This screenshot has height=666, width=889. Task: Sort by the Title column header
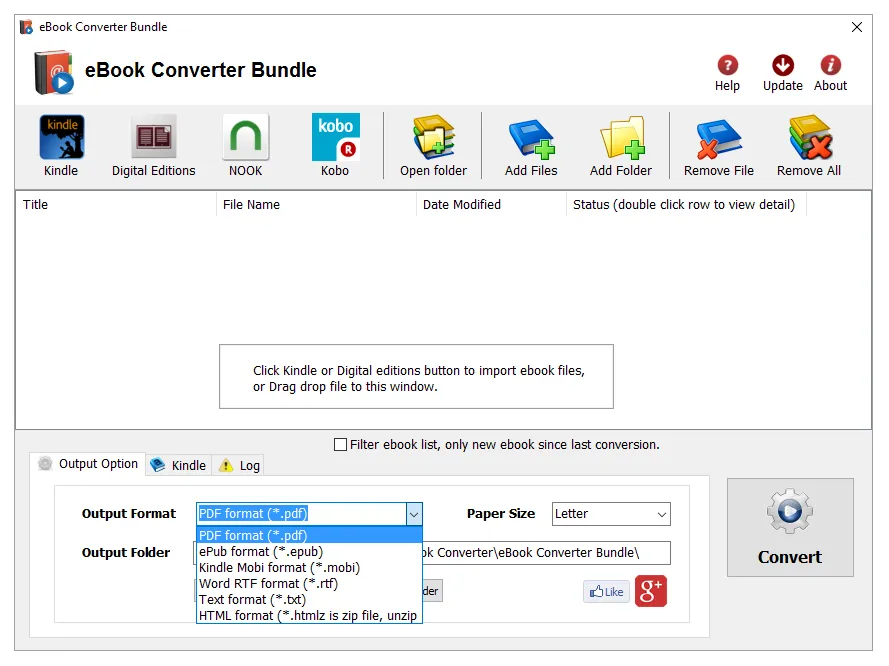pos(116,205)
